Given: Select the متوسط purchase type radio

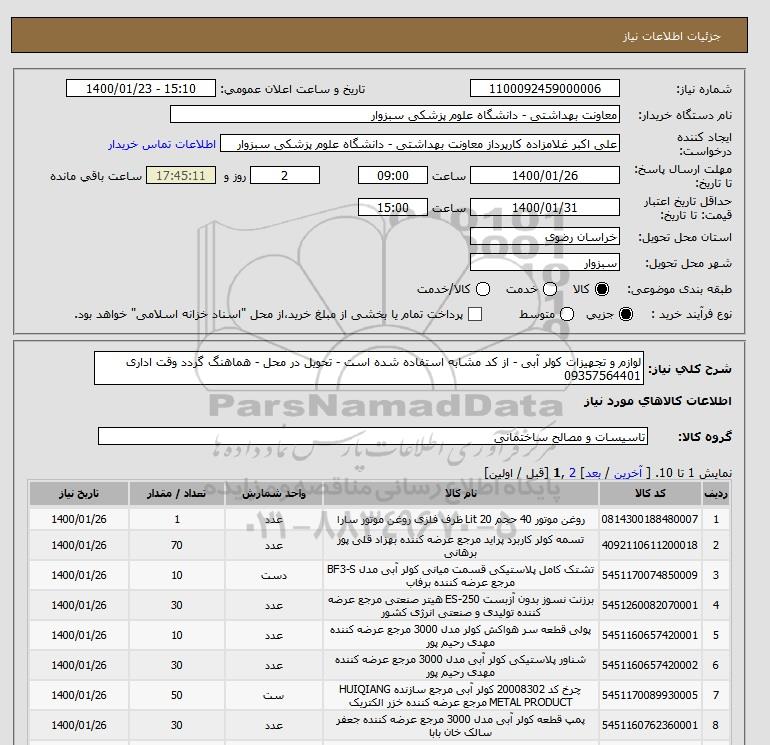Looking at the screenshot, I should pos(567,314).
